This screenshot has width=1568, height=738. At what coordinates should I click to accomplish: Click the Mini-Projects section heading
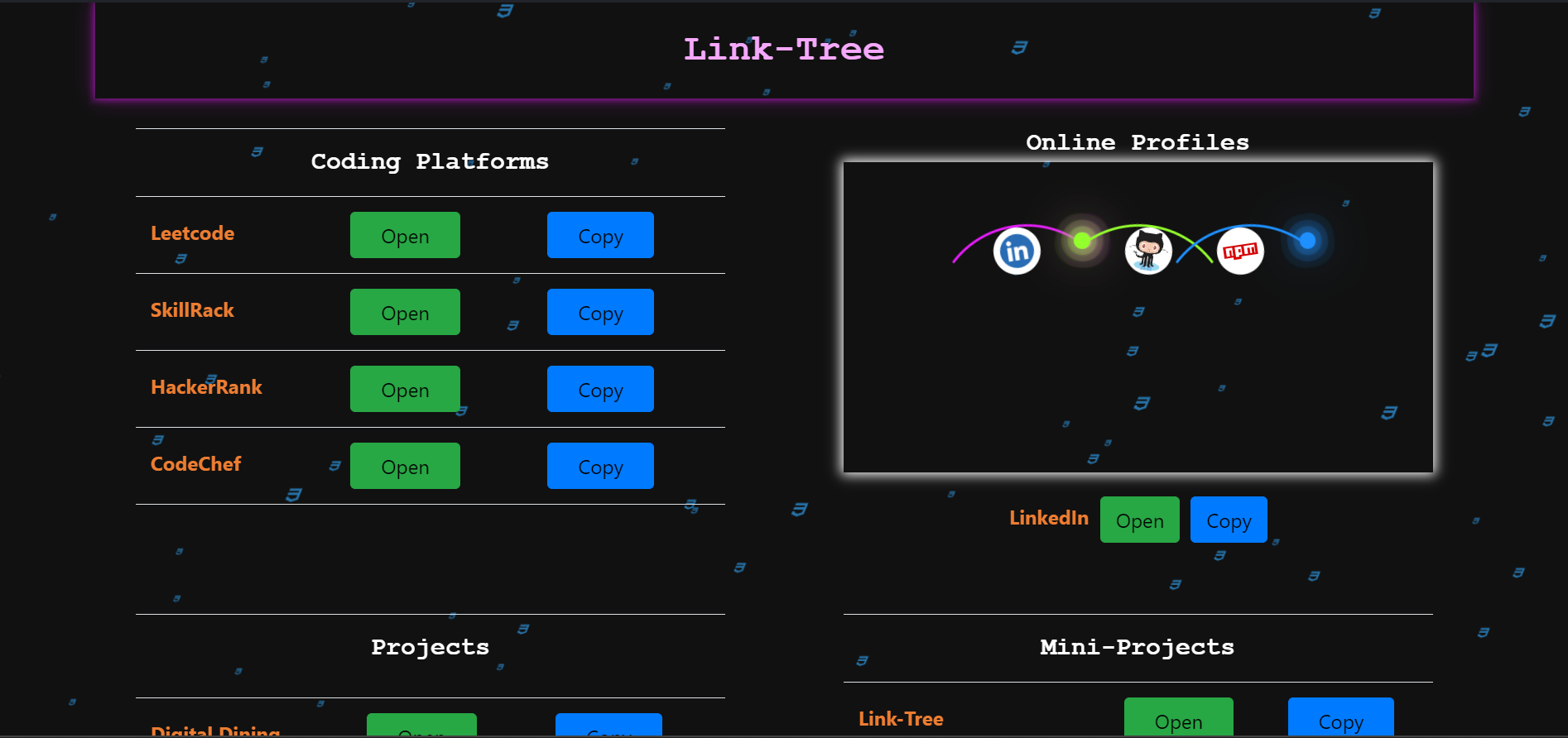(1138, 647)
